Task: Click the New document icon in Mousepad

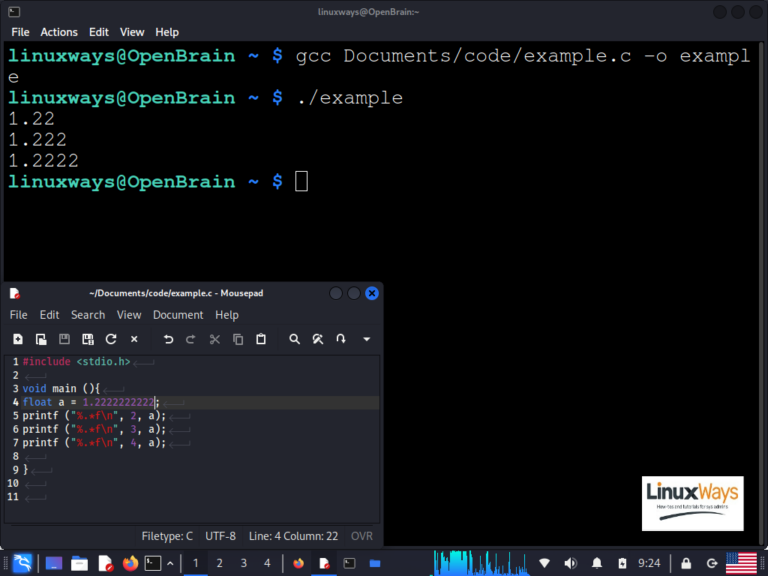Action: click(x=18, y=339)
